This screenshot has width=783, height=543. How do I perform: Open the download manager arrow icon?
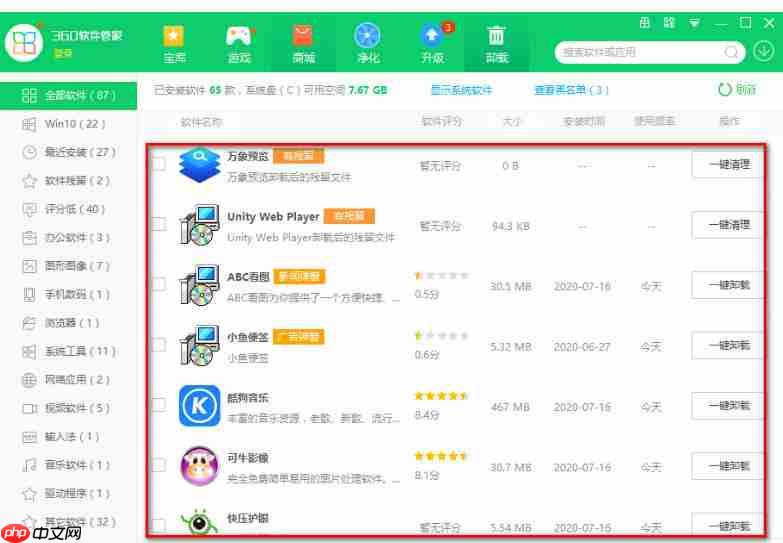coord(764,51)
